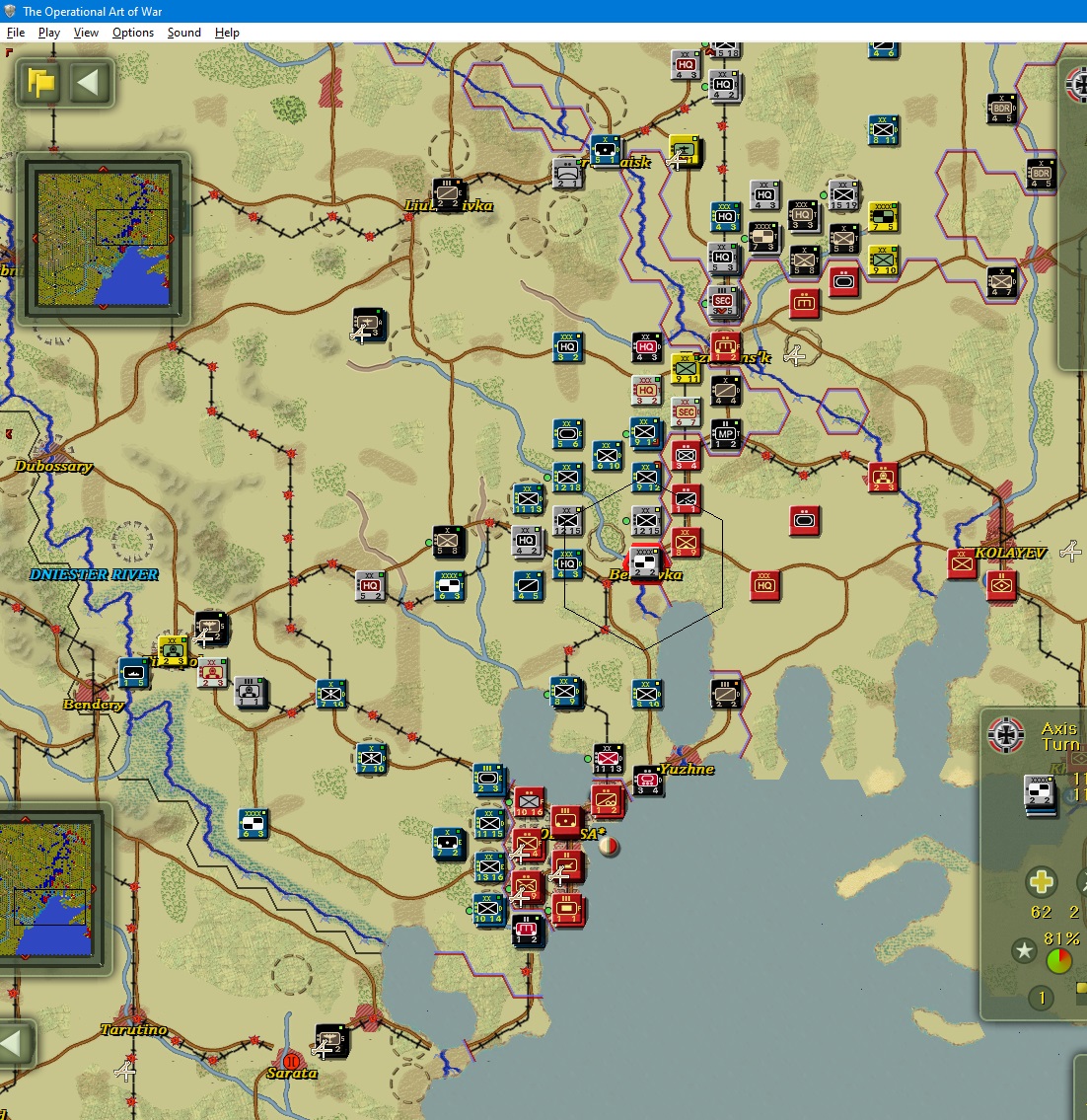Select the blue X 4-5 unit

click(529, 586)
